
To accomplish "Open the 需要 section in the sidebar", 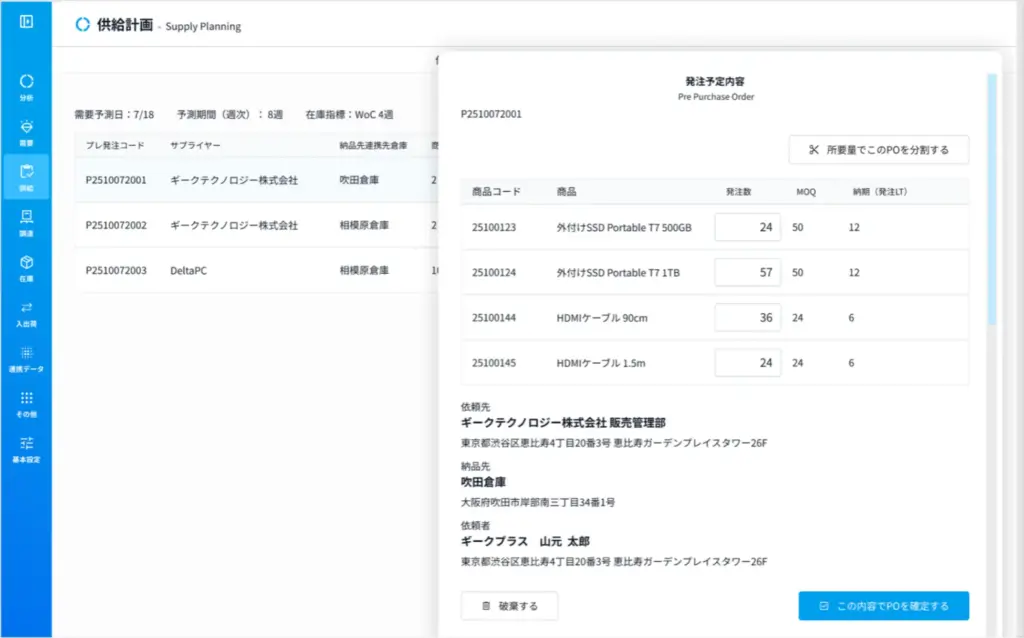I will pyautogui.click(x=26, y=133).
